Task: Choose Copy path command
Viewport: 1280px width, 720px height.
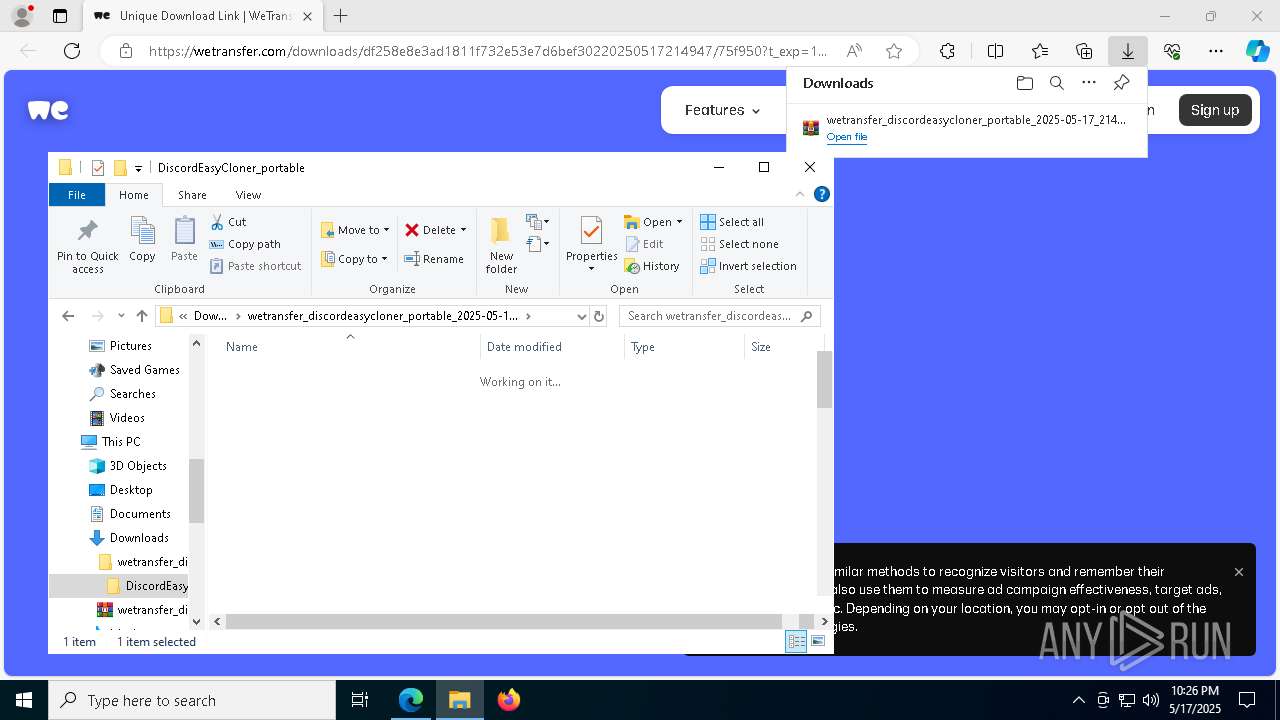Action: click(245, 244)
